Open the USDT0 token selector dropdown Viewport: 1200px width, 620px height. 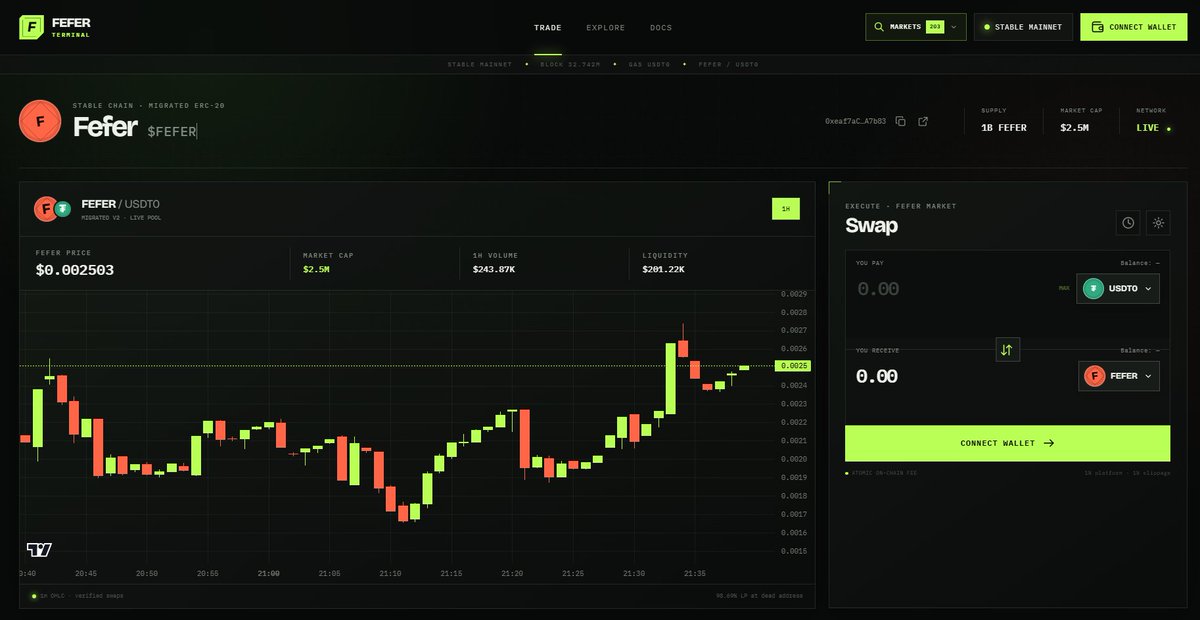(1118, 289)
